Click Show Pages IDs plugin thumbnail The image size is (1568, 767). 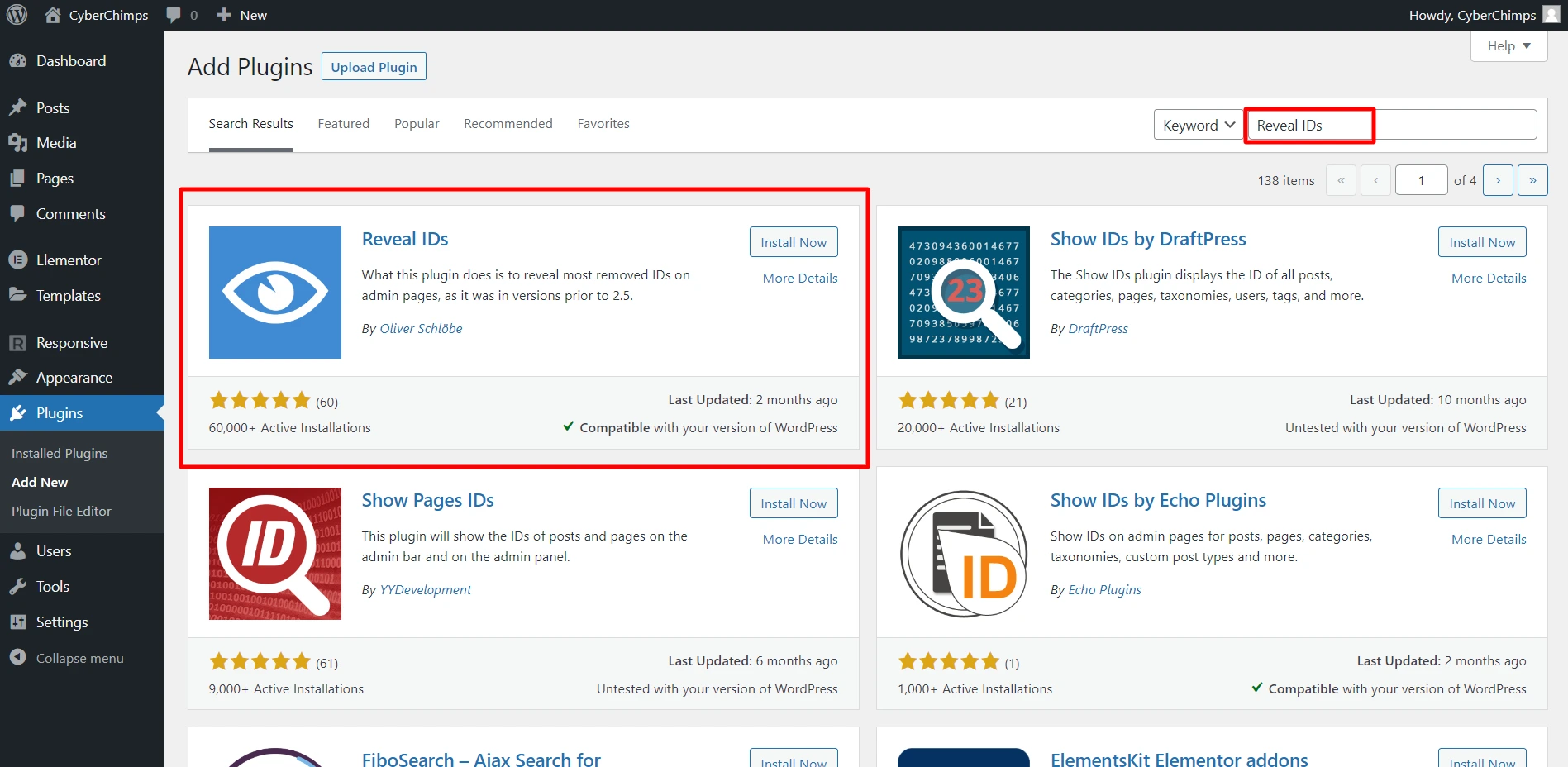(x=275, y=554)
